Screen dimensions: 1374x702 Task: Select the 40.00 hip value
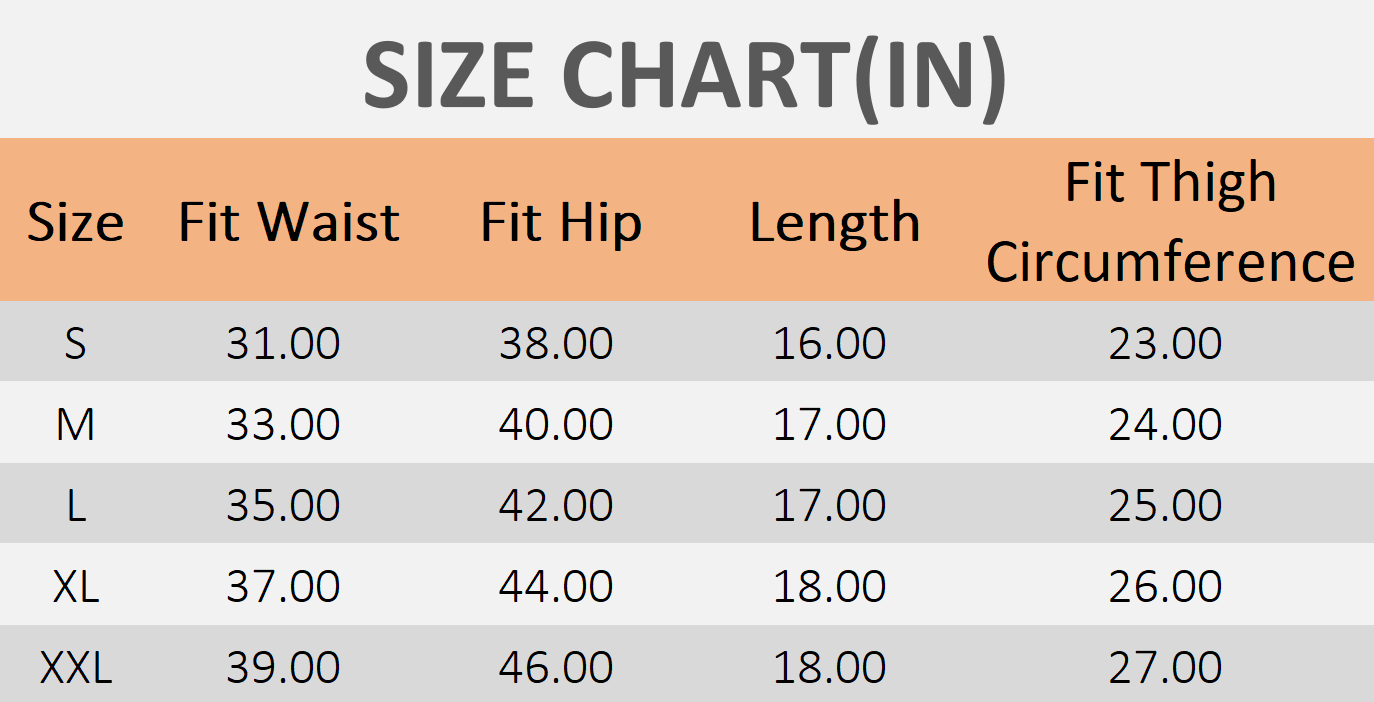click(x=556, y=425)
